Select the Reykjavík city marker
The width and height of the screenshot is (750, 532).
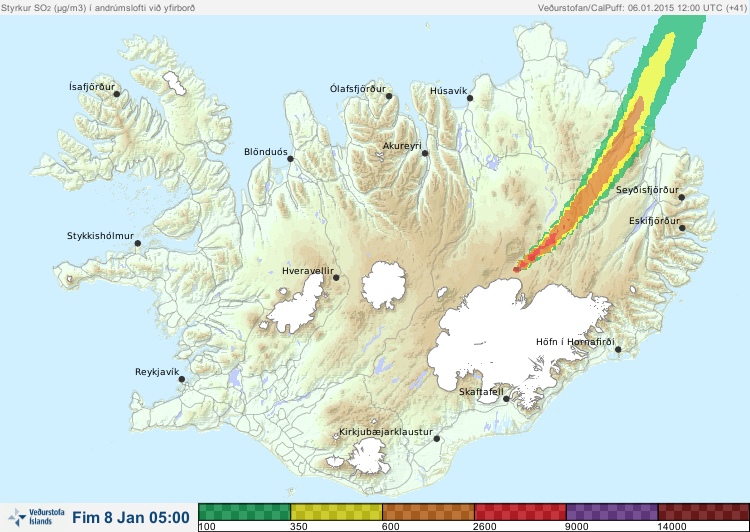(182, 379)
